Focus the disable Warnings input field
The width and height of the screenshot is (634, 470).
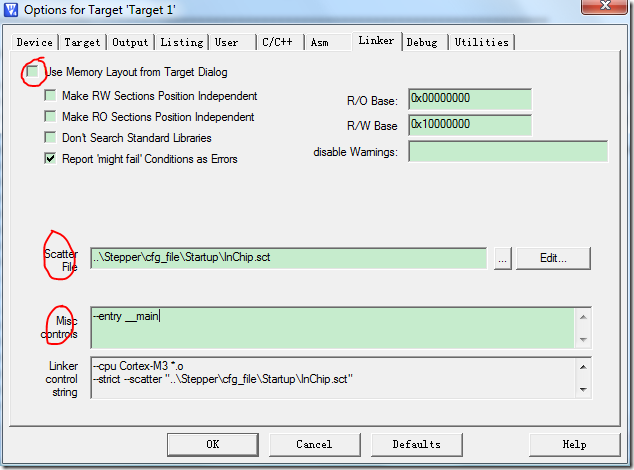508,151
